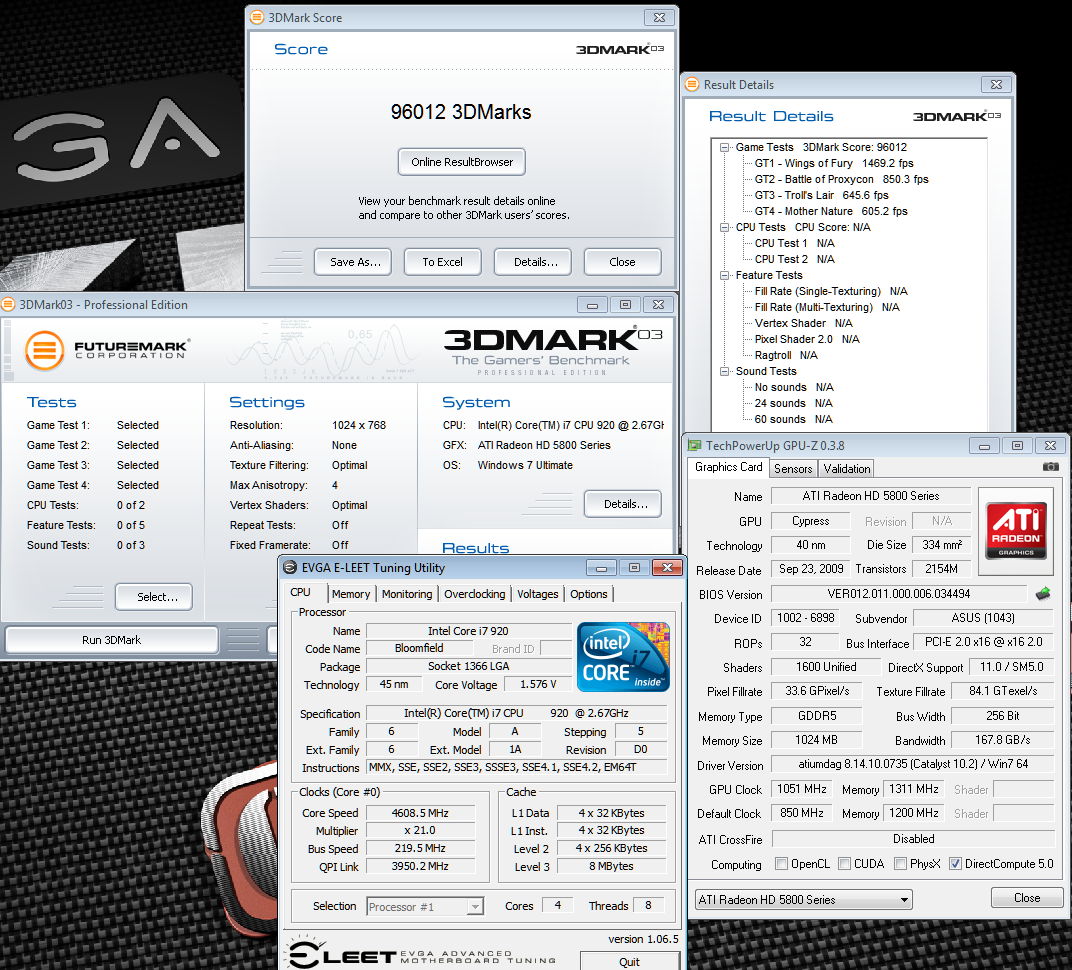
Task: Switch to the Voltages tab
Action: click(537, 594)
